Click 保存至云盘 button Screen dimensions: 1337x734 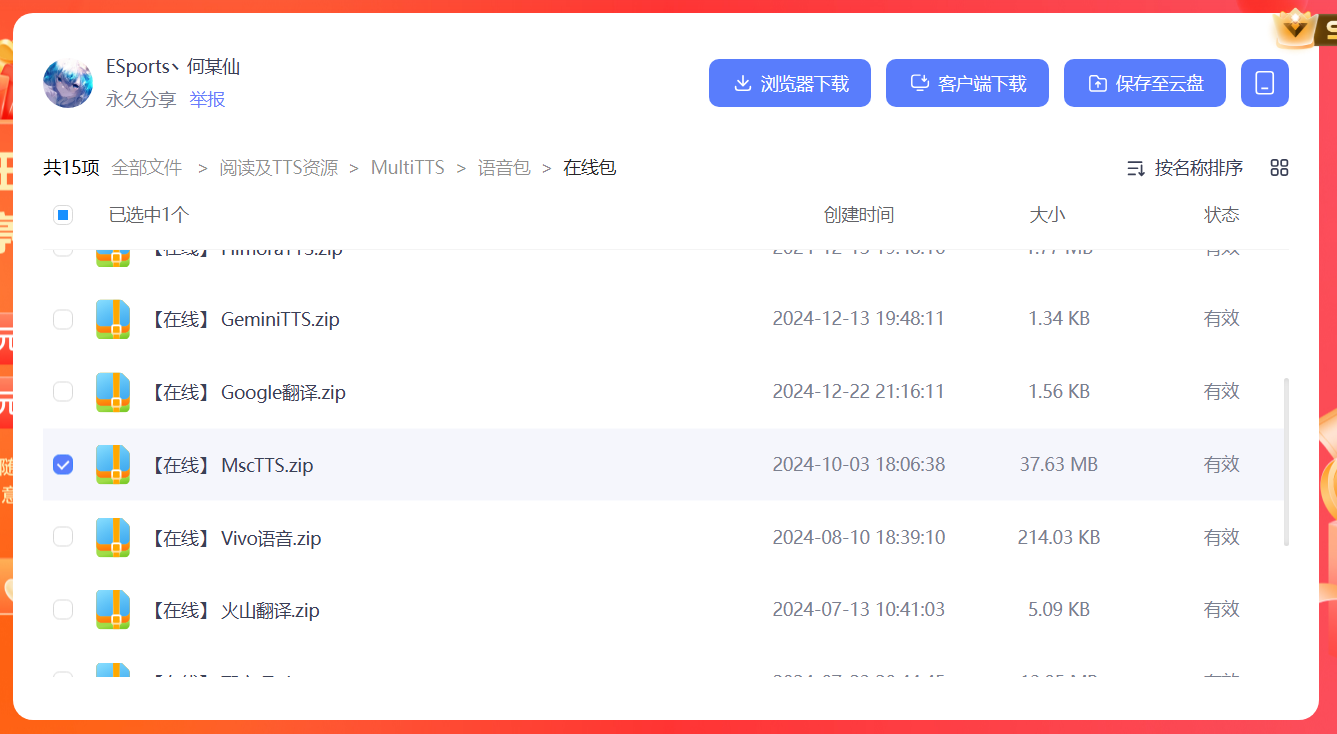pyautogui.click(x=1145, y=83)
